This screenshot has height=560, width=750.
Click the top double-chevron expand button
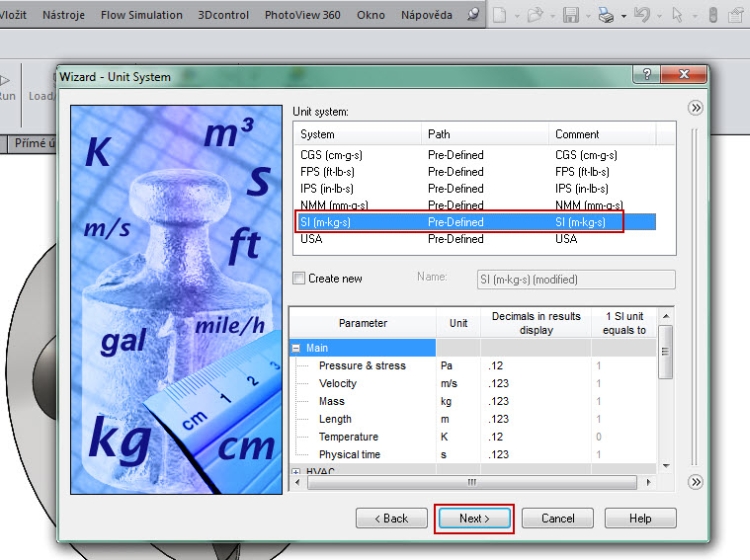(x=695, y=108)
